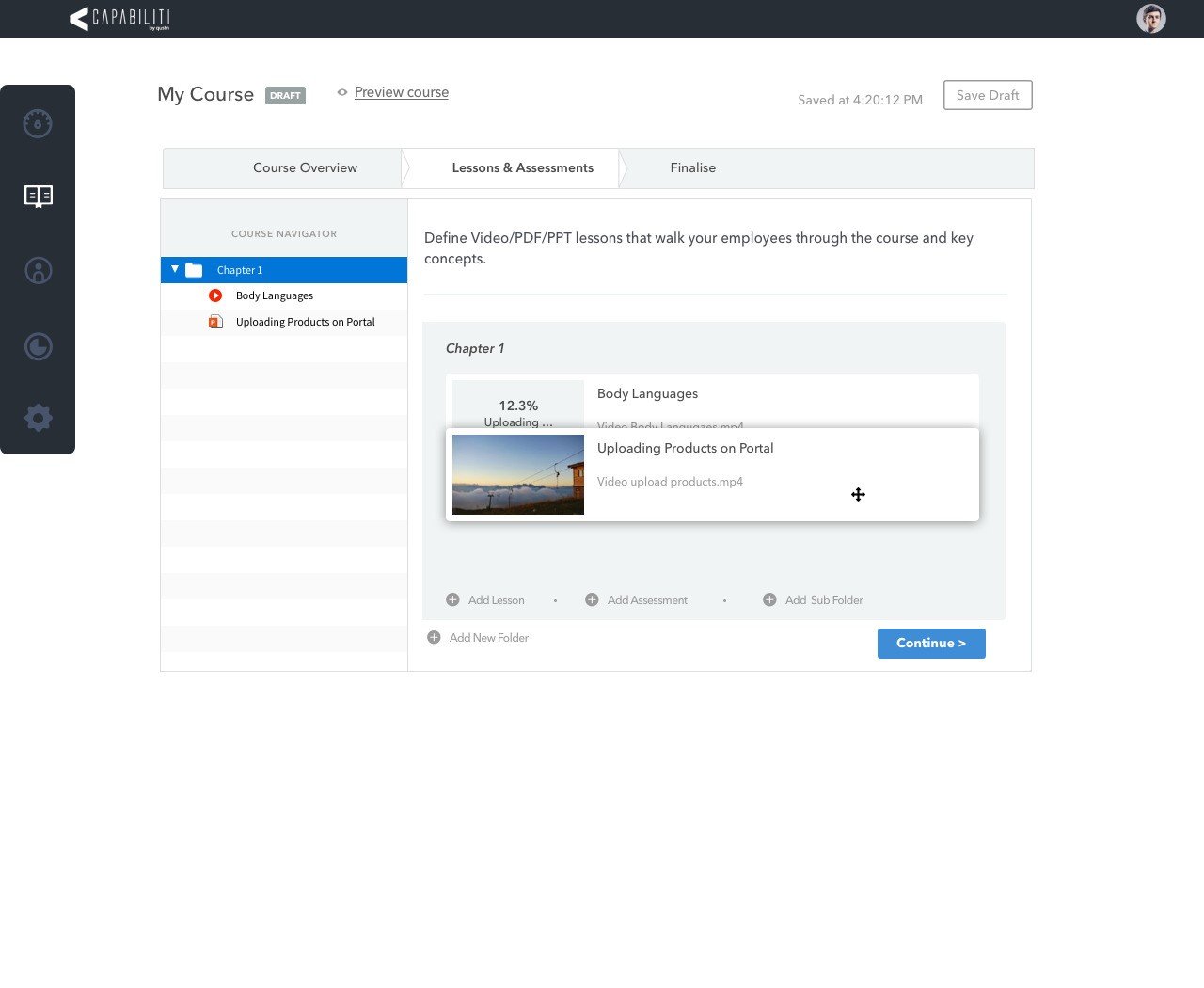Click the Capabiliti logo
The height and width of the screenshot is (988, 1204).
coord(119,19)
